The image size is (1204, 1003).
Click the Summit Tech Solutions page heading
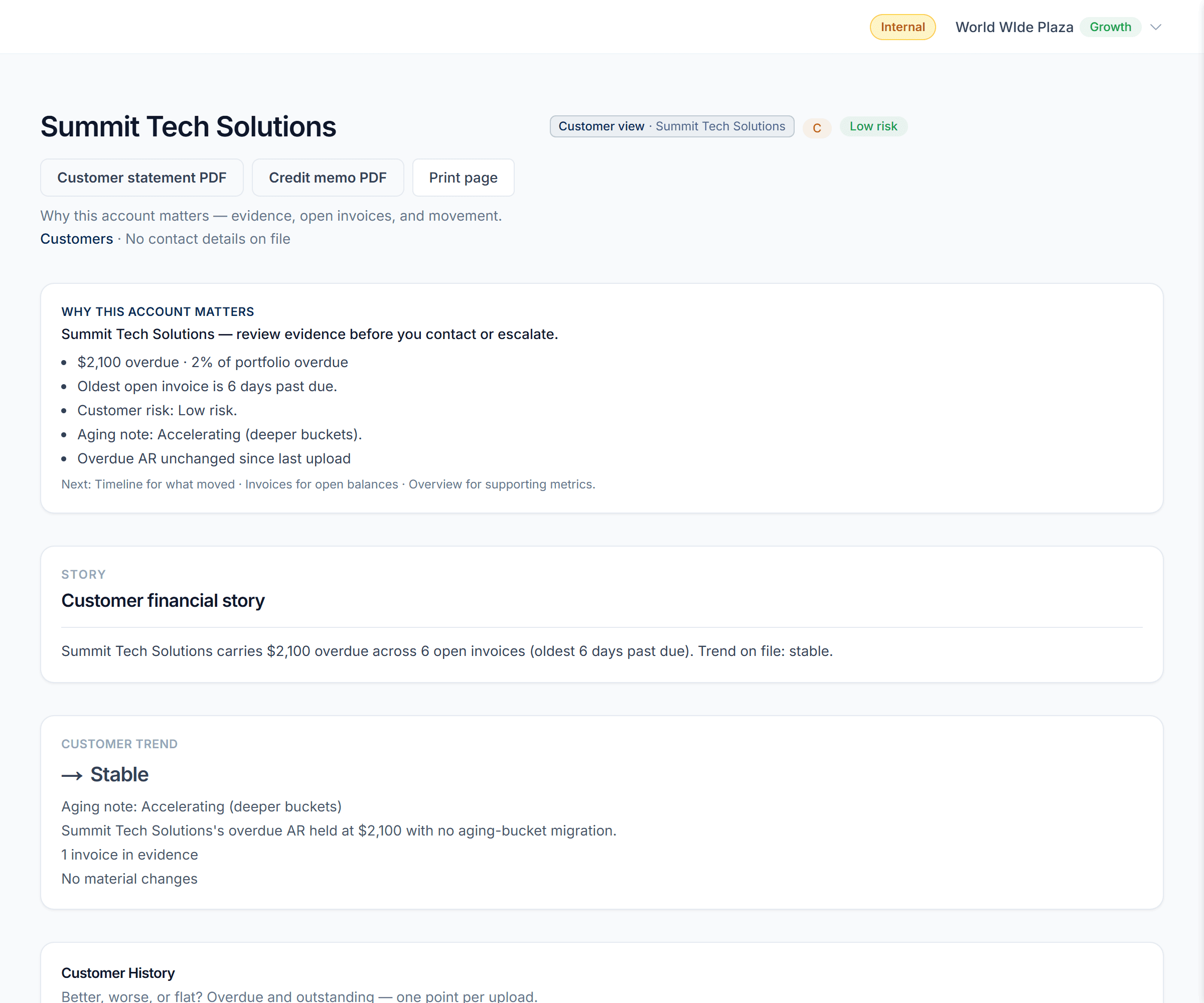188,127
